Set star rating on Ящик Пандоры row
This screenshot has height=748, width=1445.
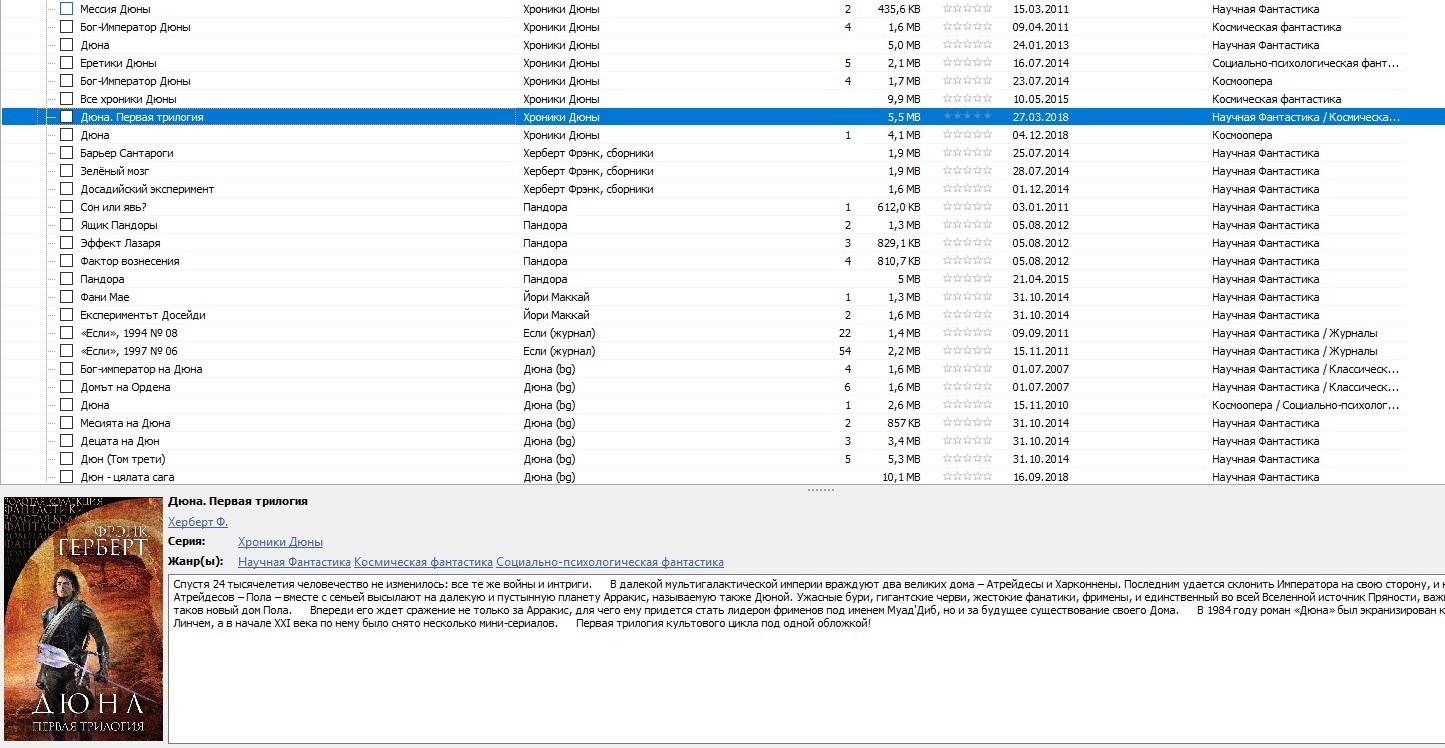[x=967, y=225]
